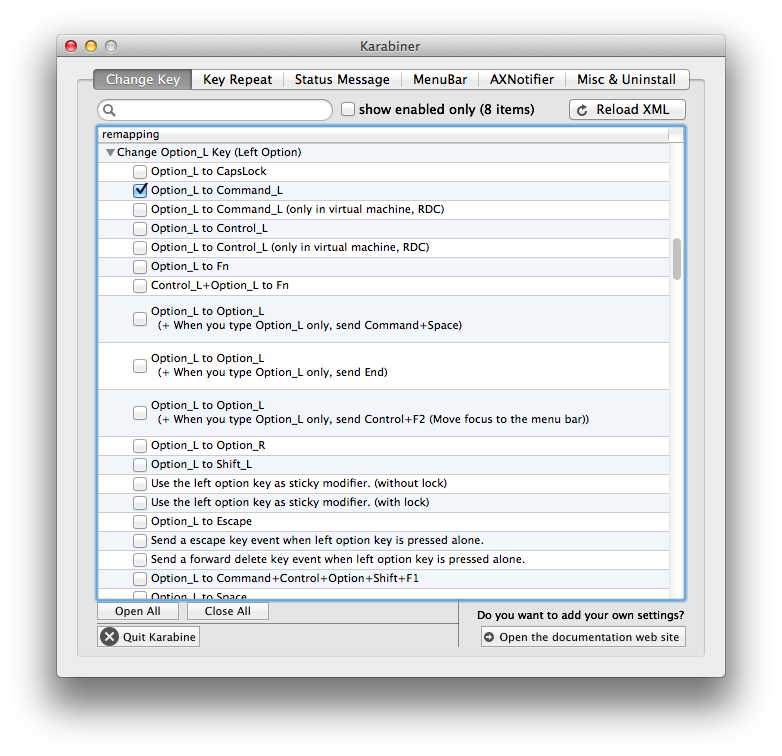Check Option_L to Escape
Image resolution: width=782 pixels, height=756 pixels.
click(x=140, y=521)
